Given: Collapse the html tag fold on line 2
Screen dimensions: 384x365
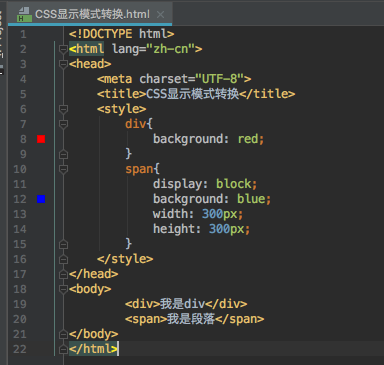Looking at the screenshot, I should coord(63,49).
